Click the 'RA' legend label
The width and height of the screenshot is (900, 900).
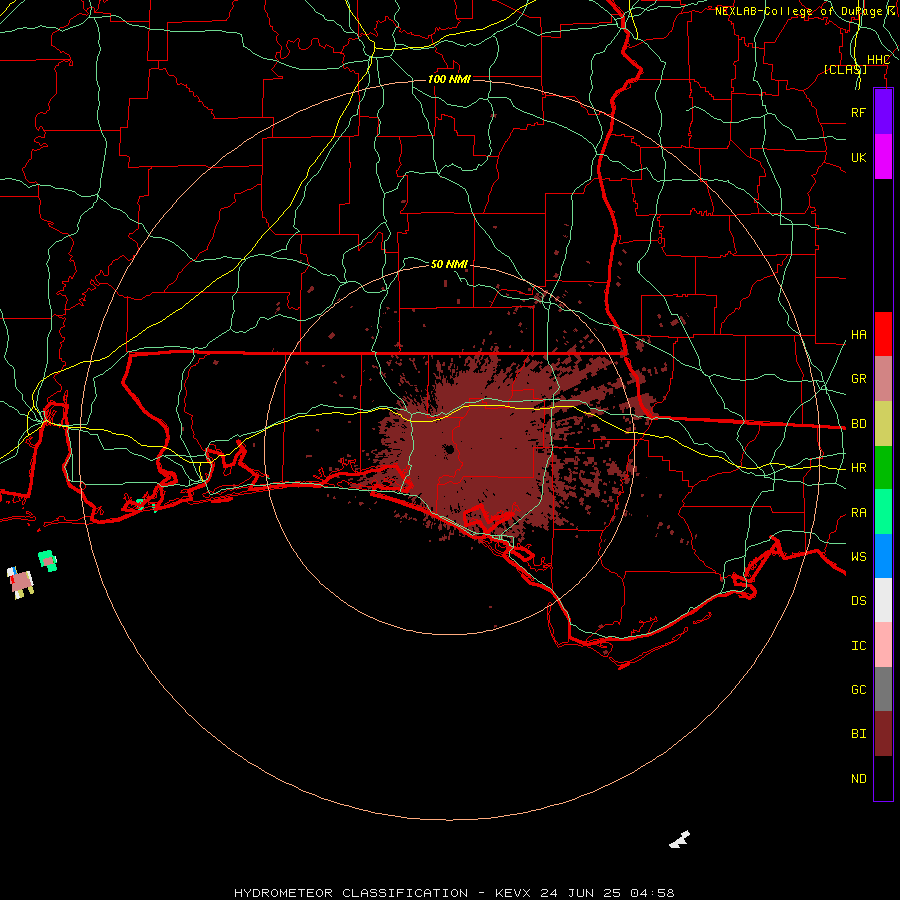click(858, 513)
